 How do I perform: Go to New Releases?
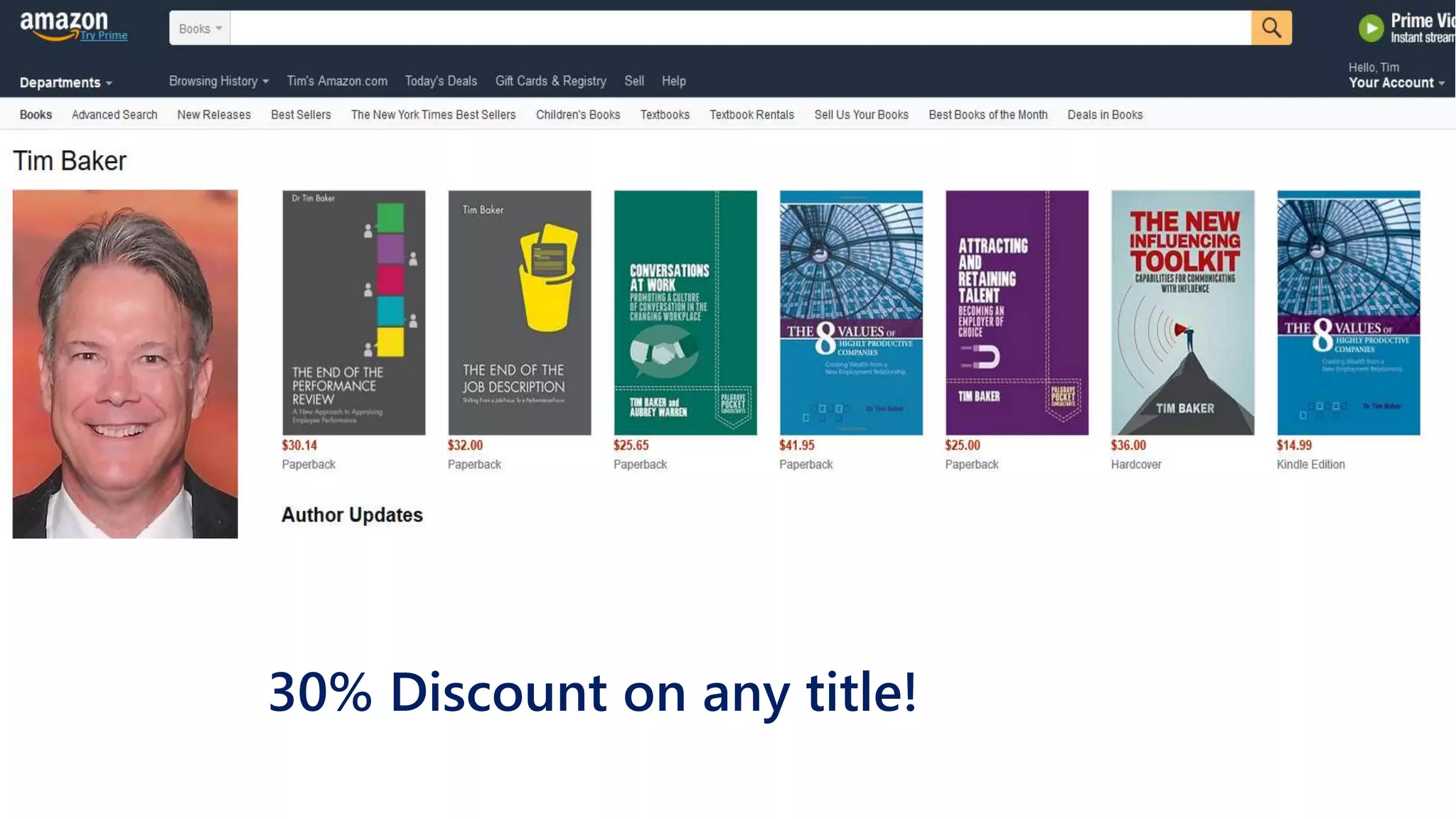[x=214, y=114]
